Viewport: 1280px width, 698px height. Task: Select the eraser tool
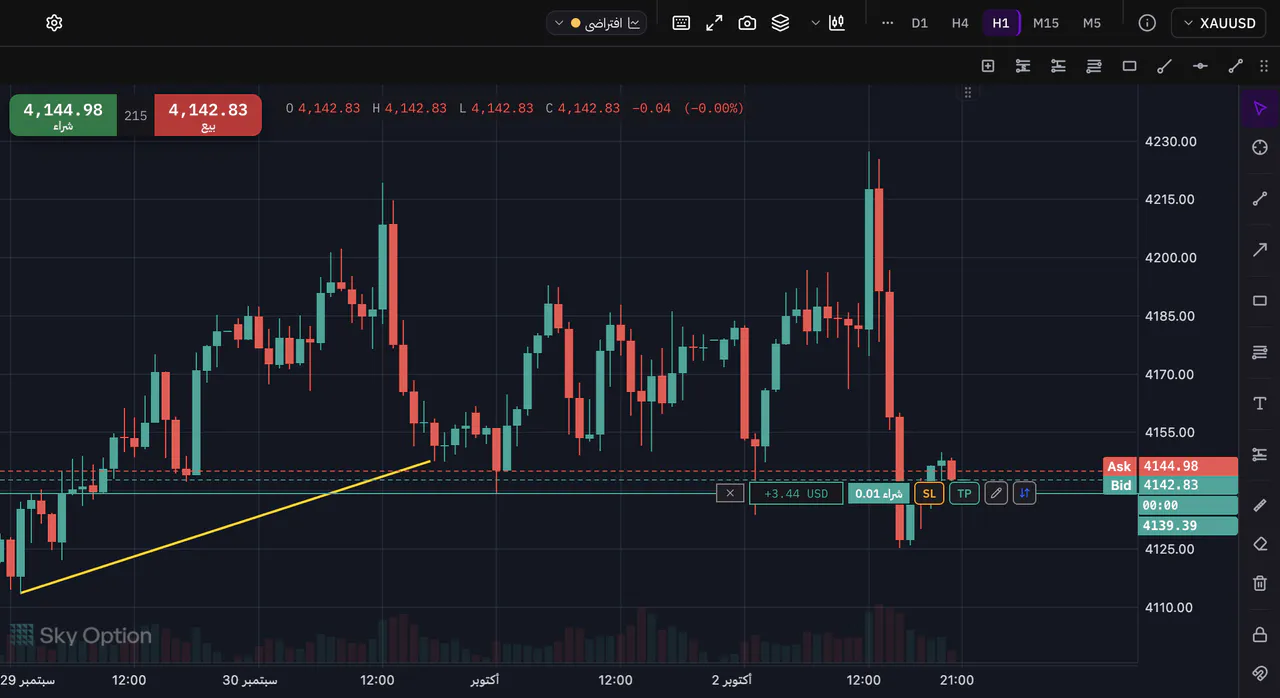1260,544
